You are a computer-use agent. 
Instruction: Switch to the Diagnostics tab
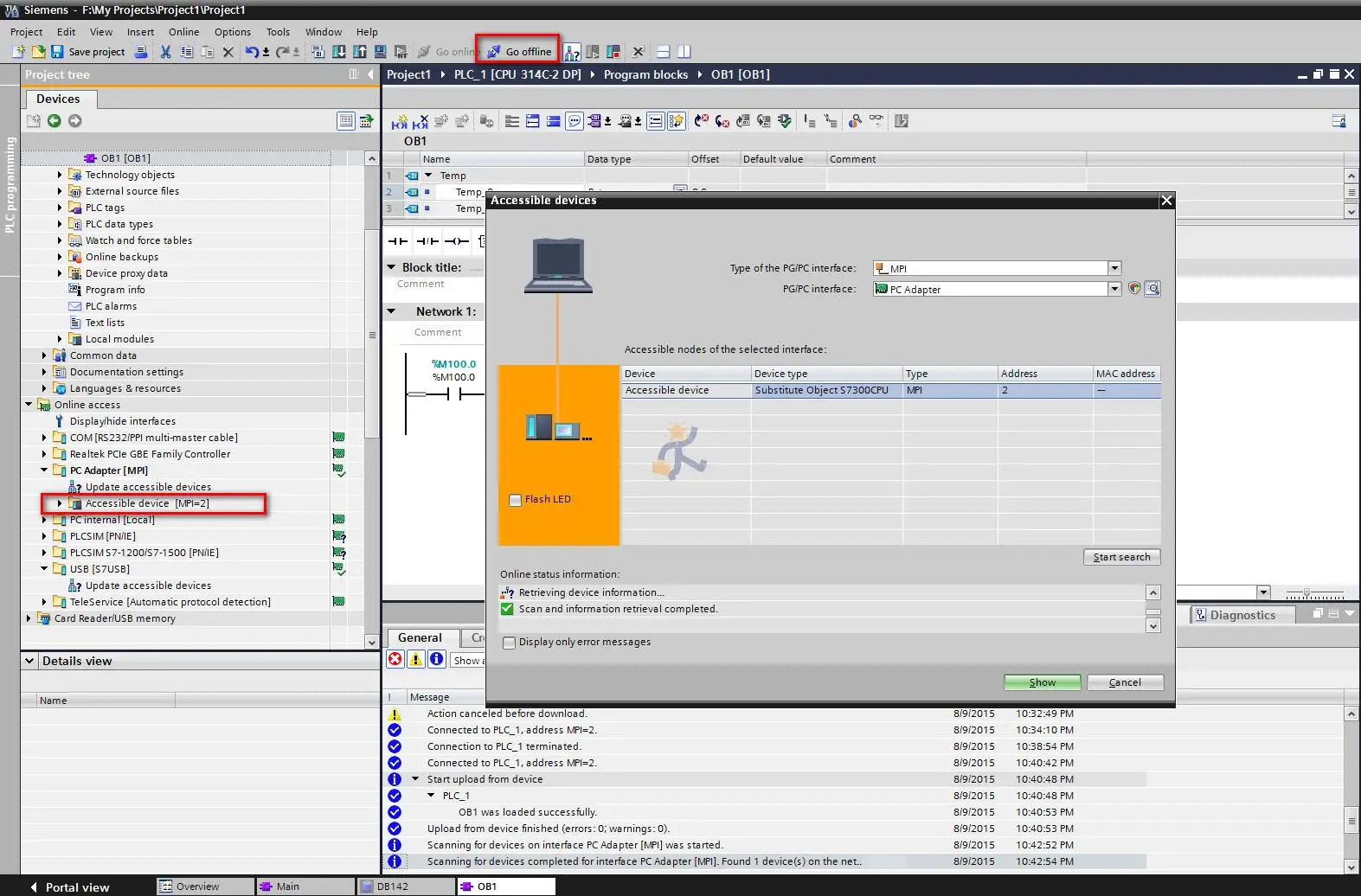pyautogui.click(x=1242, y=615)
